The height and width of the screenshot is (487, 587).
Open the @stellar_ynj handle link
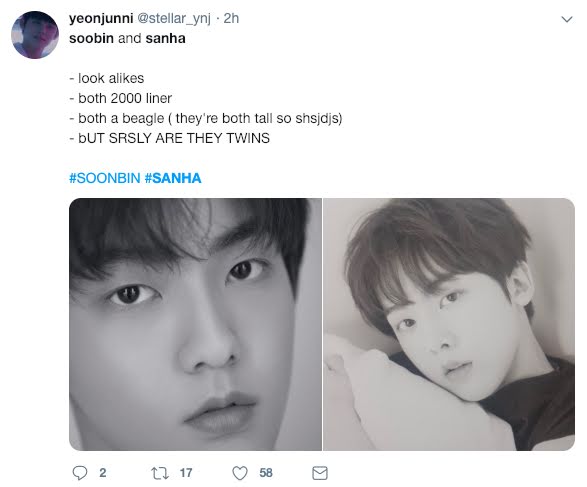[174, 18]
